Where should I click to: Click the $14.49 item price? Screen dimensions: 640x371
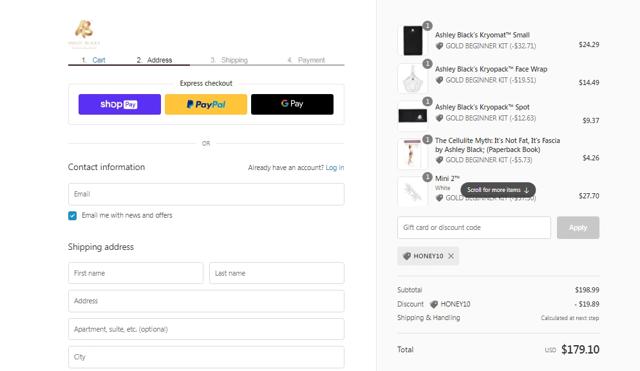pos(589,82)
